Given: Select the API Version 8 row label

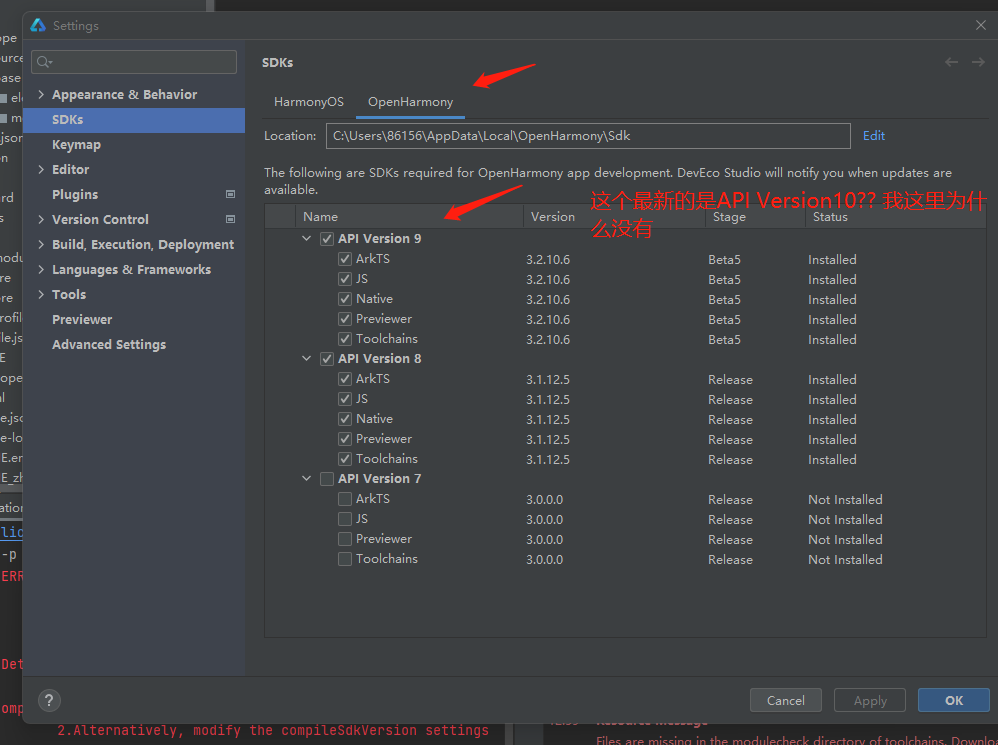Looking at the screenshot, I should point(379,359).
